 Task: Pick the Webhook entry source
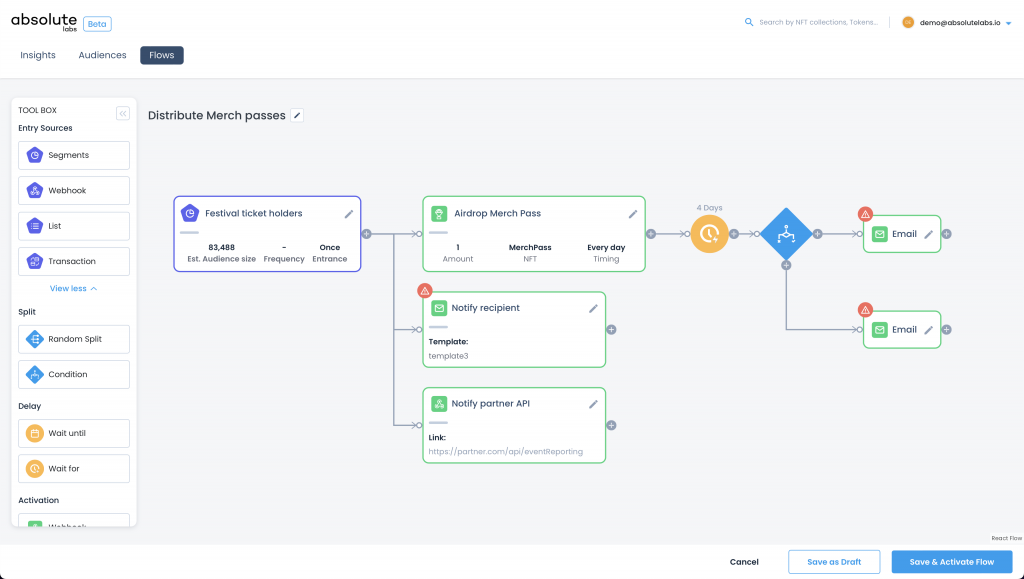tap(74, 191)
